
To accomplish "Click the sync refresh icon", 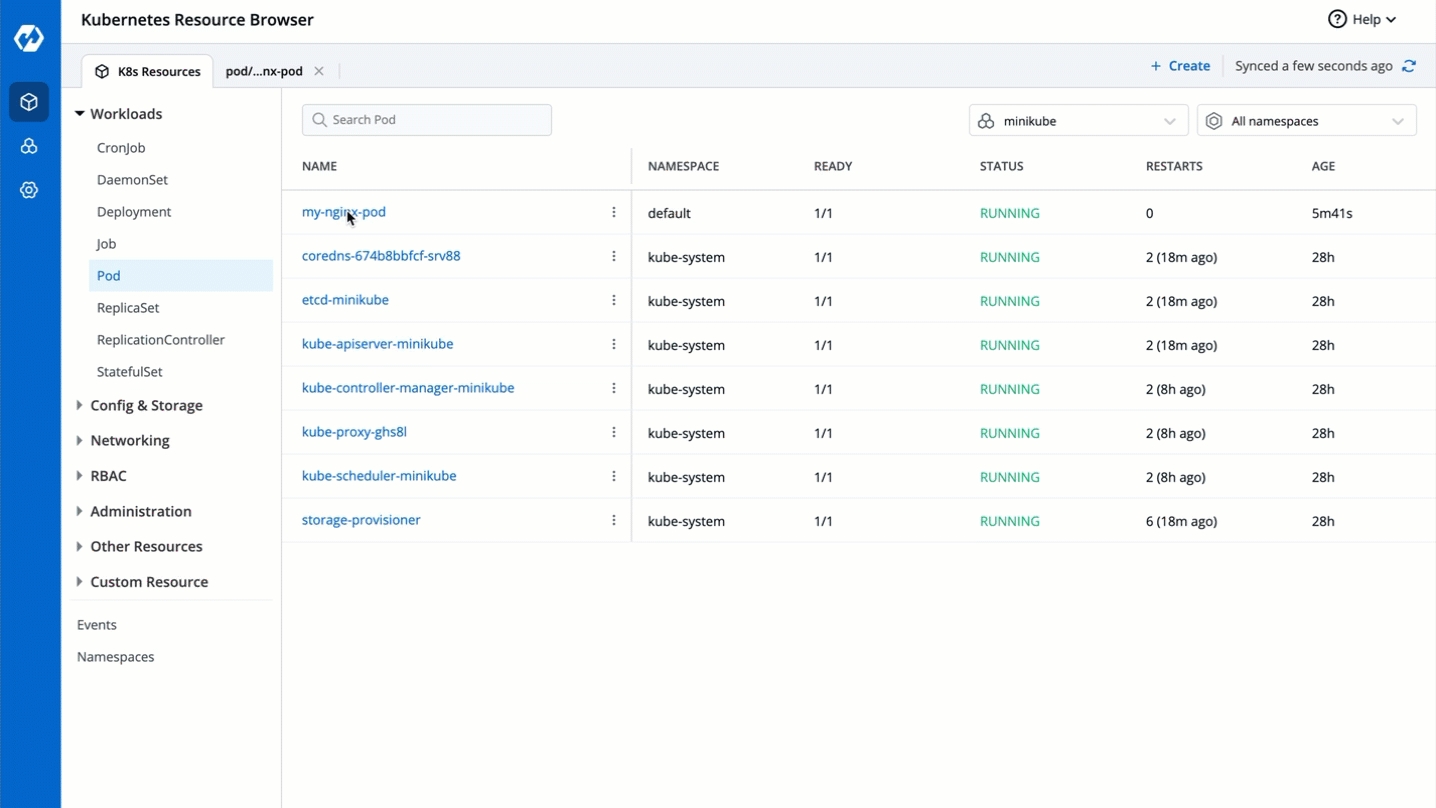I will point(1409,66).
